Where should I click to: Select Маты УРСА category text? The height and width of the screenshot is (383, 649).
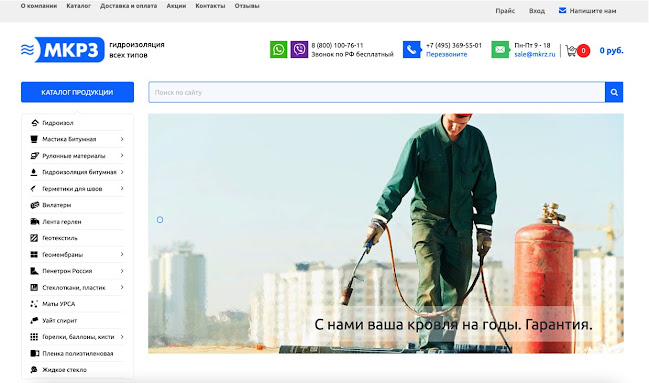coord(59,304)
